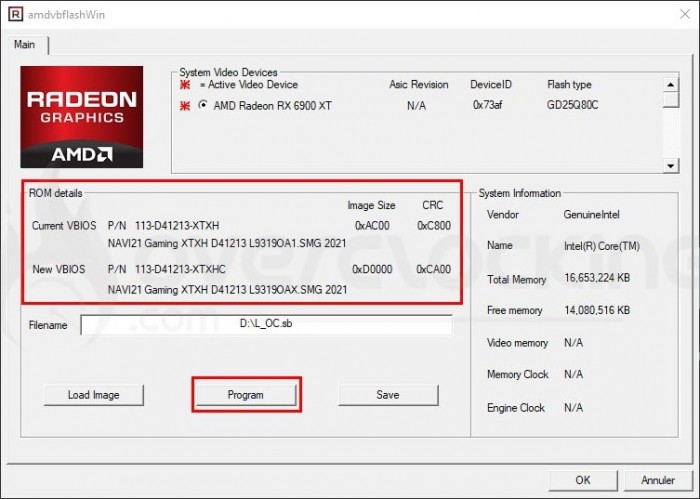Cancel with the Annuler button

coord(658,480)
